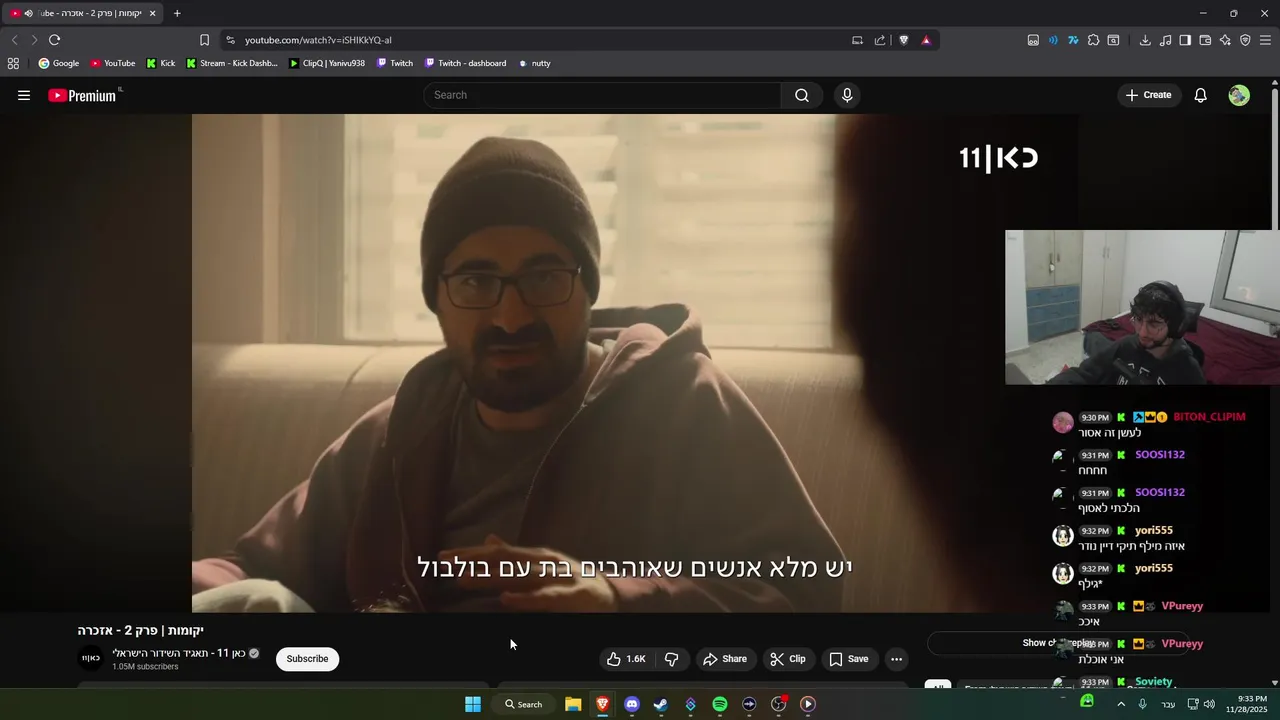This screenshot has width=1280, height=720.
Task: Open the YouTube guide hamburger menu
Action: pyautogui.click(x=24, y=95)
